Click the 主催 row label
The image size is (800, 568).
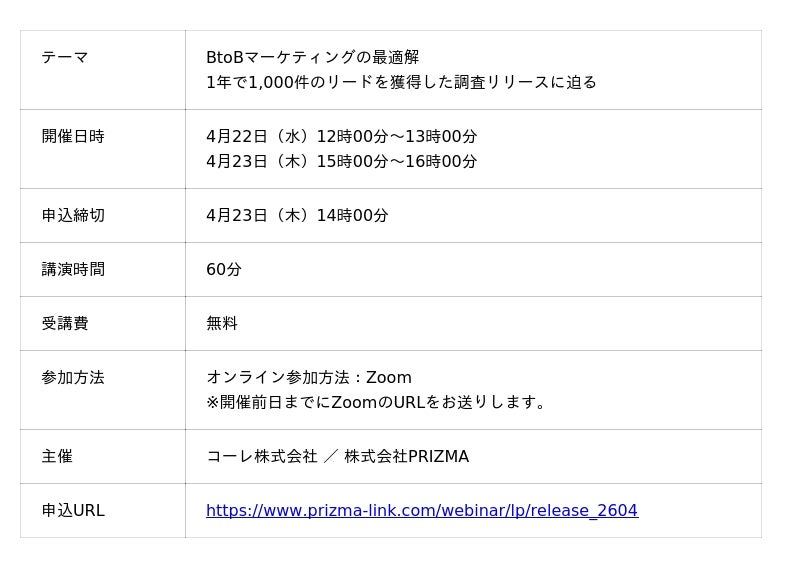pyautogui.click(x=57, y=457)
